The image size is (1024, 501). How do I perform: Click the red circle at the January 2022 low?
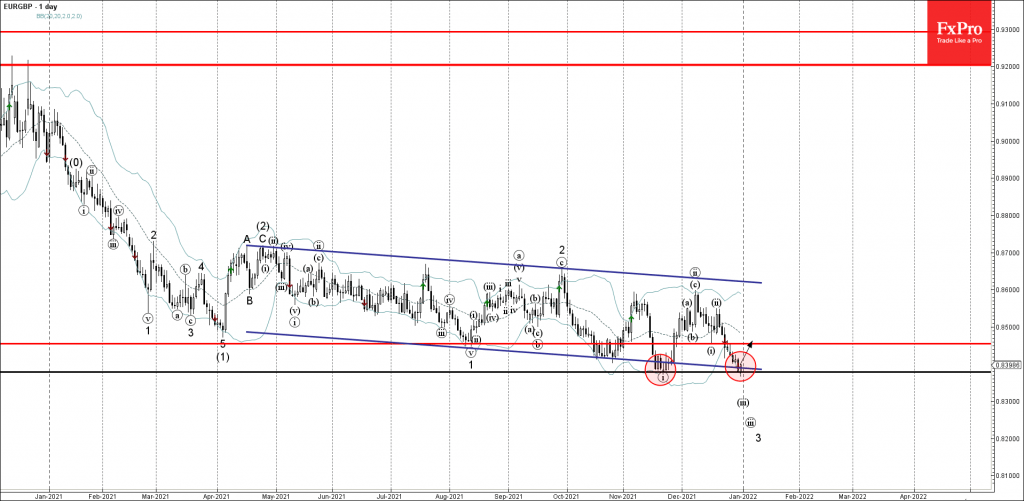[740, 367]
